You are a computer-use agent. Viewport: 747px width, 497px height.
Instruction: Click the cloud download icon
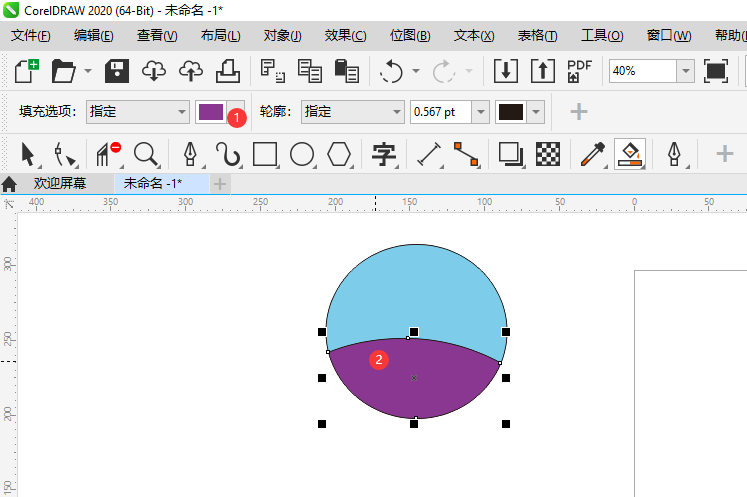(154, 71)
